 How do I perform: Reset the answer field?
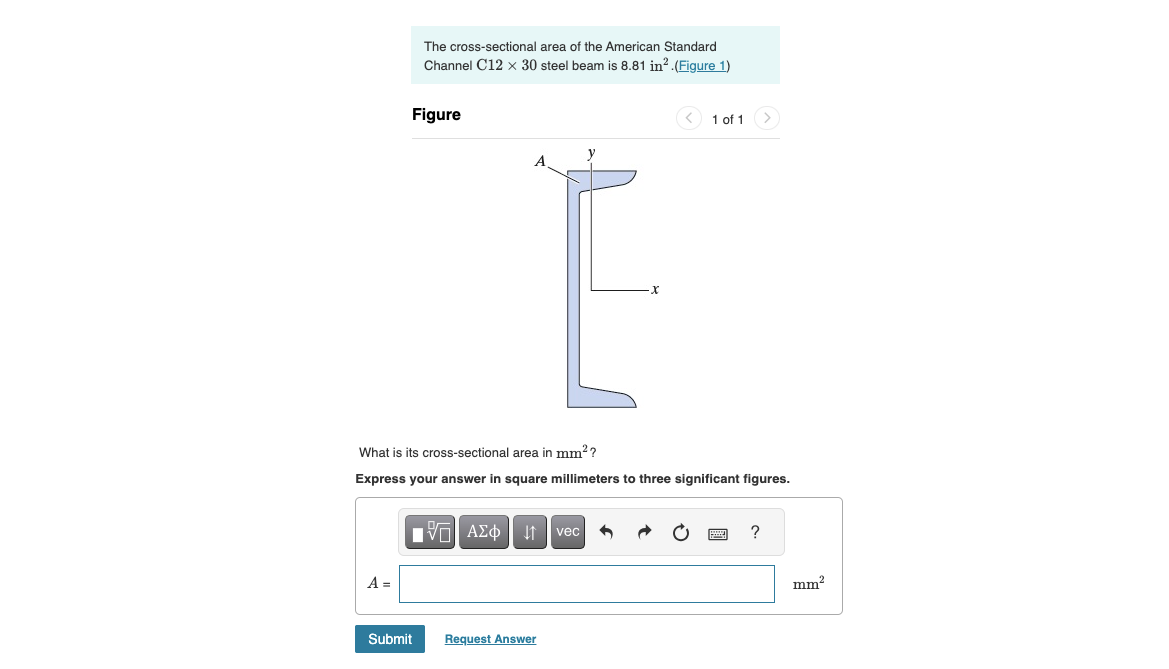point(681,532)
